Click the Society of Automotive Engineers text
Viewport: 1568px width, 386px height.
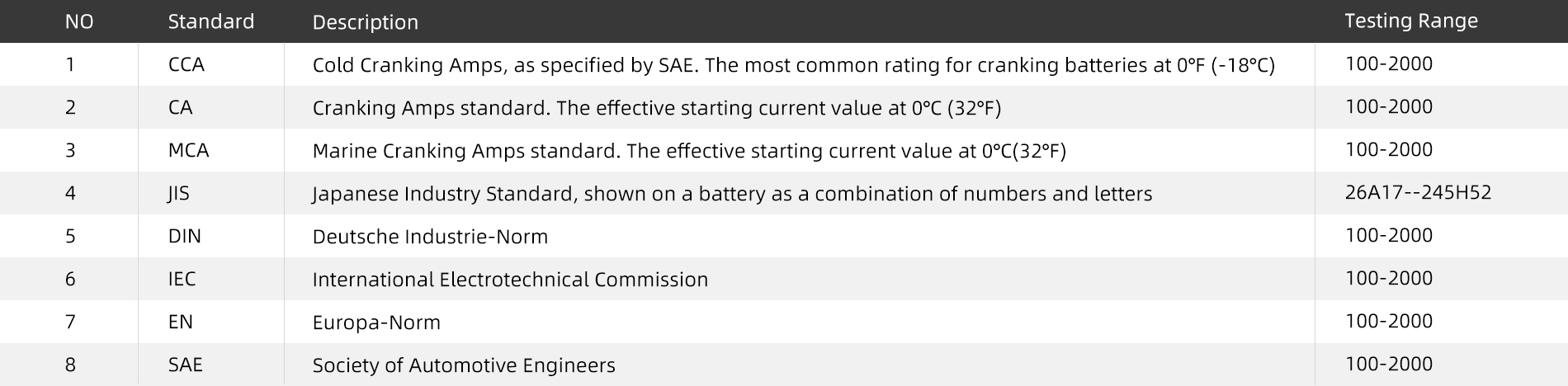coord(464,365)
